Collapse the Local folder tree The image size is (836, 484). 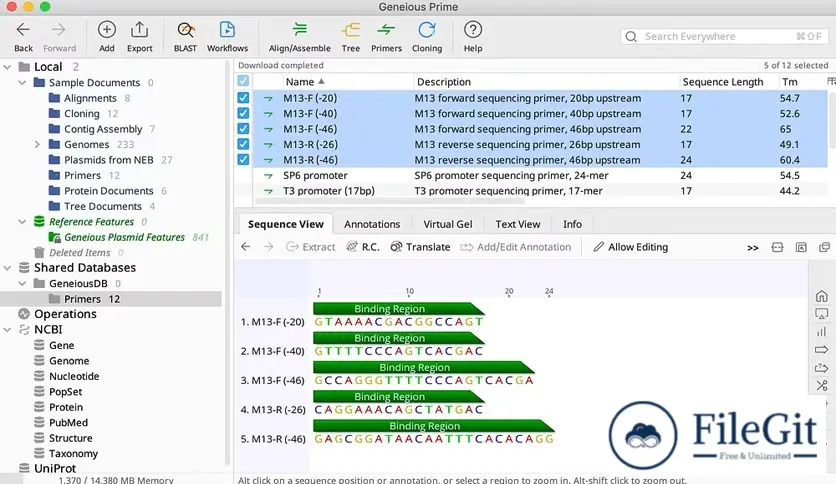tap(7, 67)
